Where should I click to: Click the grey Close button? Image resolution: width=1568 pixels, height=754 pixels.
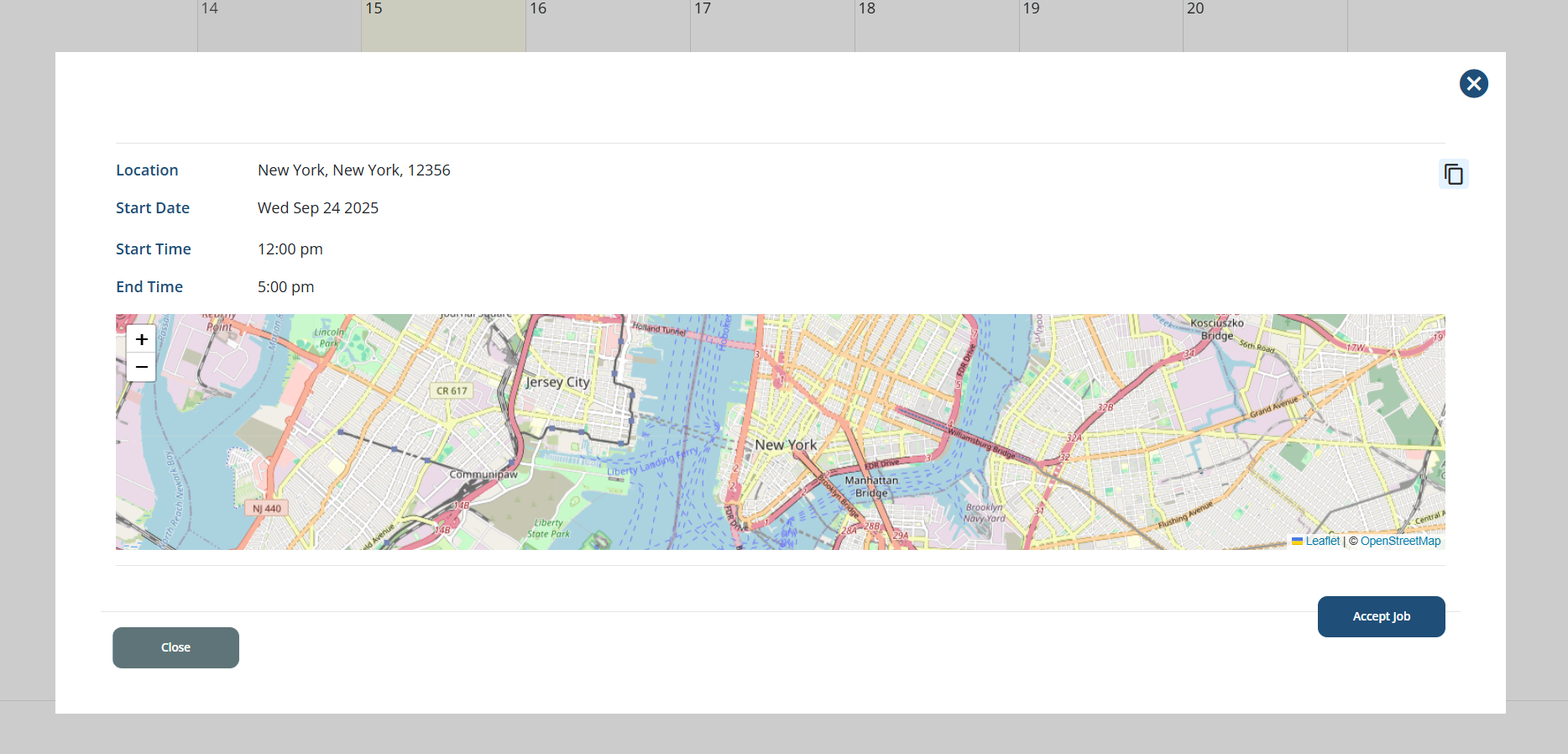tap(175, 647)
